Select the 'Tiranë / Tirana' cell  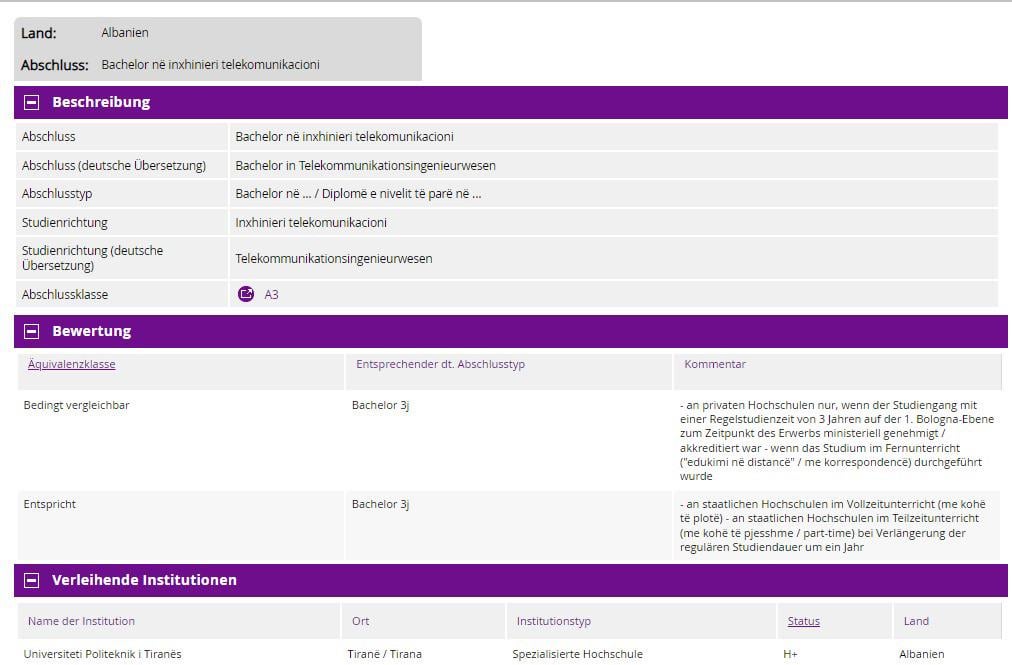coord(385,654)
